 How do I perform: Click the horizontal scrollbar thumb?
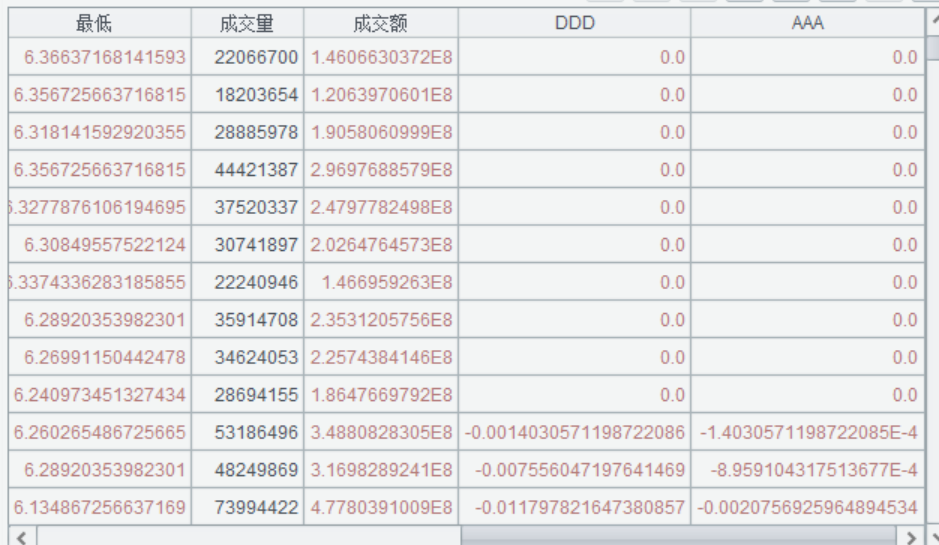[x=678, y=537]
